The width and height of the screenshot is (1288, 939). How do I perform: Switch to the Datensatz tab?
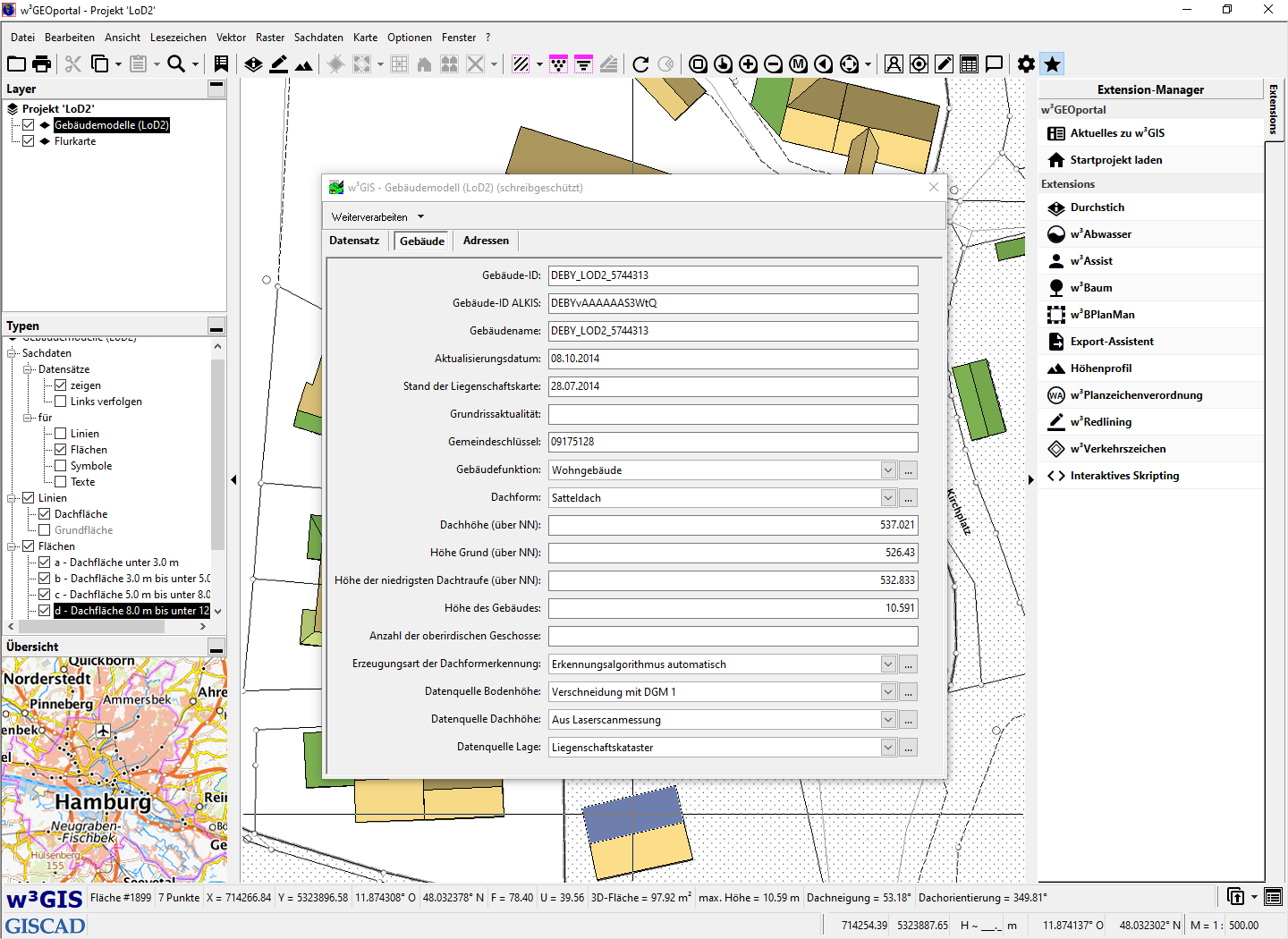pos(354,241)
